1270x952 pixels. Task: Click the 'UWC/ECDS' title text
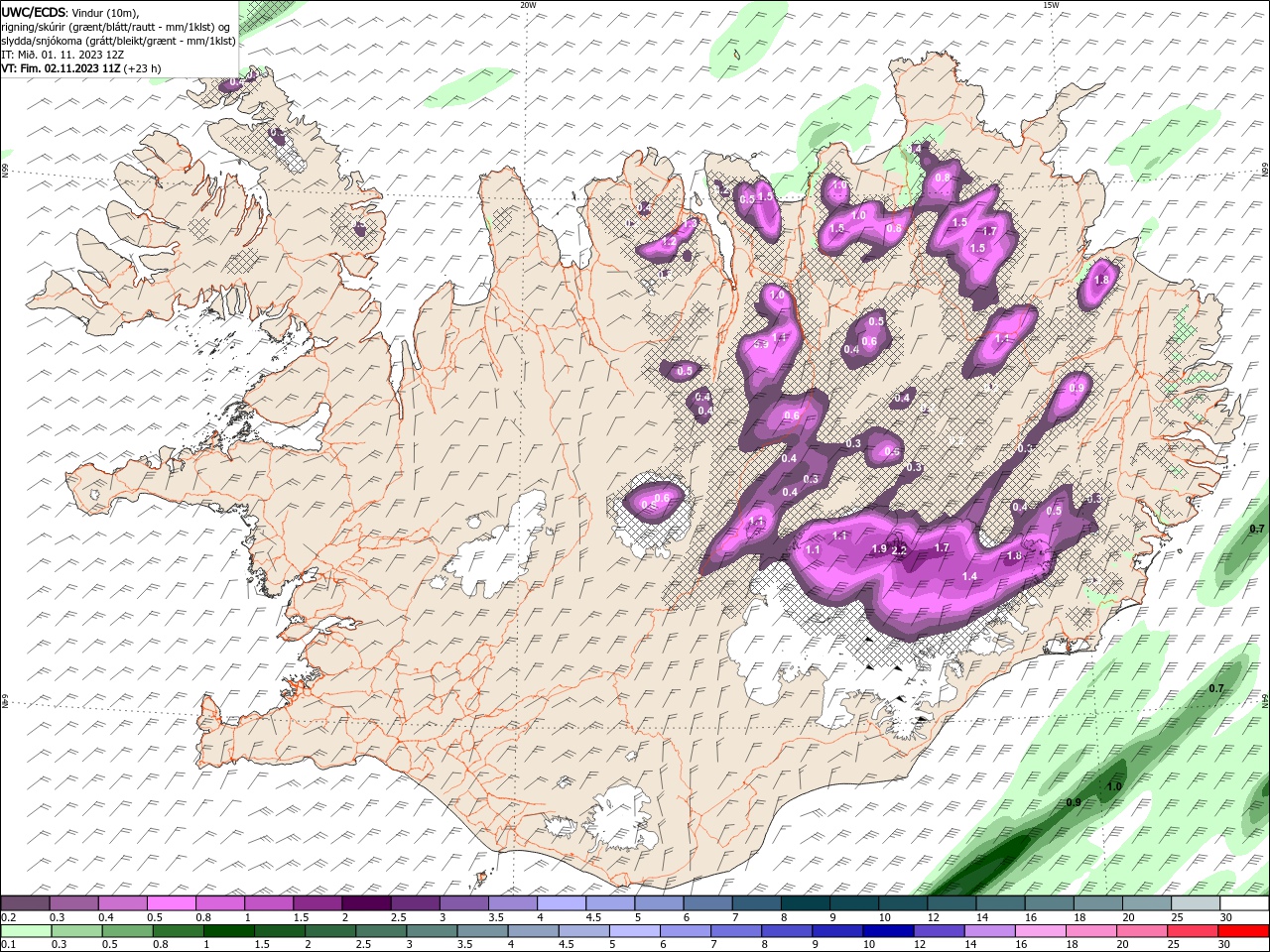[34, 12]
